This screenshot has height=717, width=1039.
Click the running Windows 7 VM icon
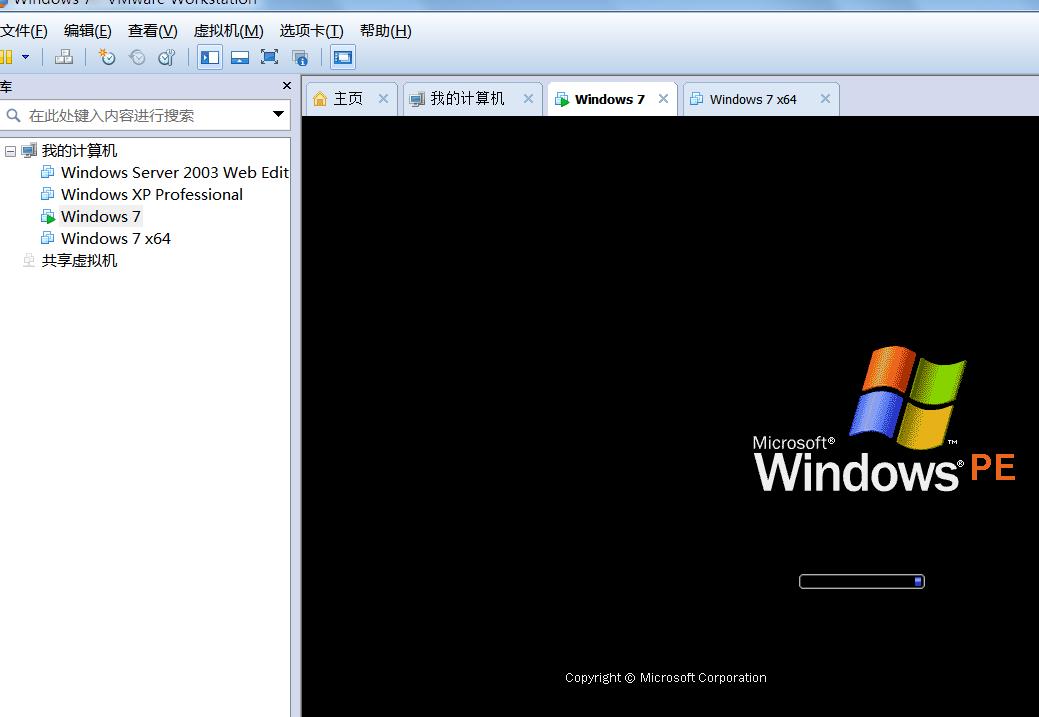tap(48, 216)
